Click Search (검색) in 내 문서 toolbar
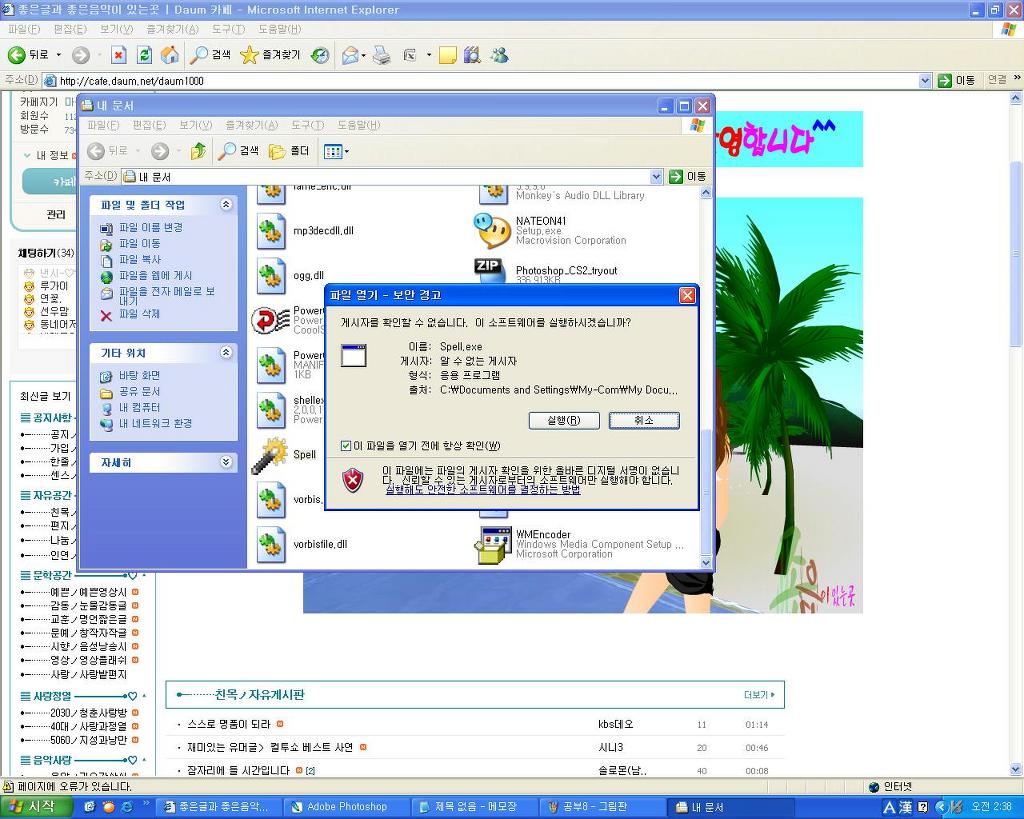 [x=238, y=152]
